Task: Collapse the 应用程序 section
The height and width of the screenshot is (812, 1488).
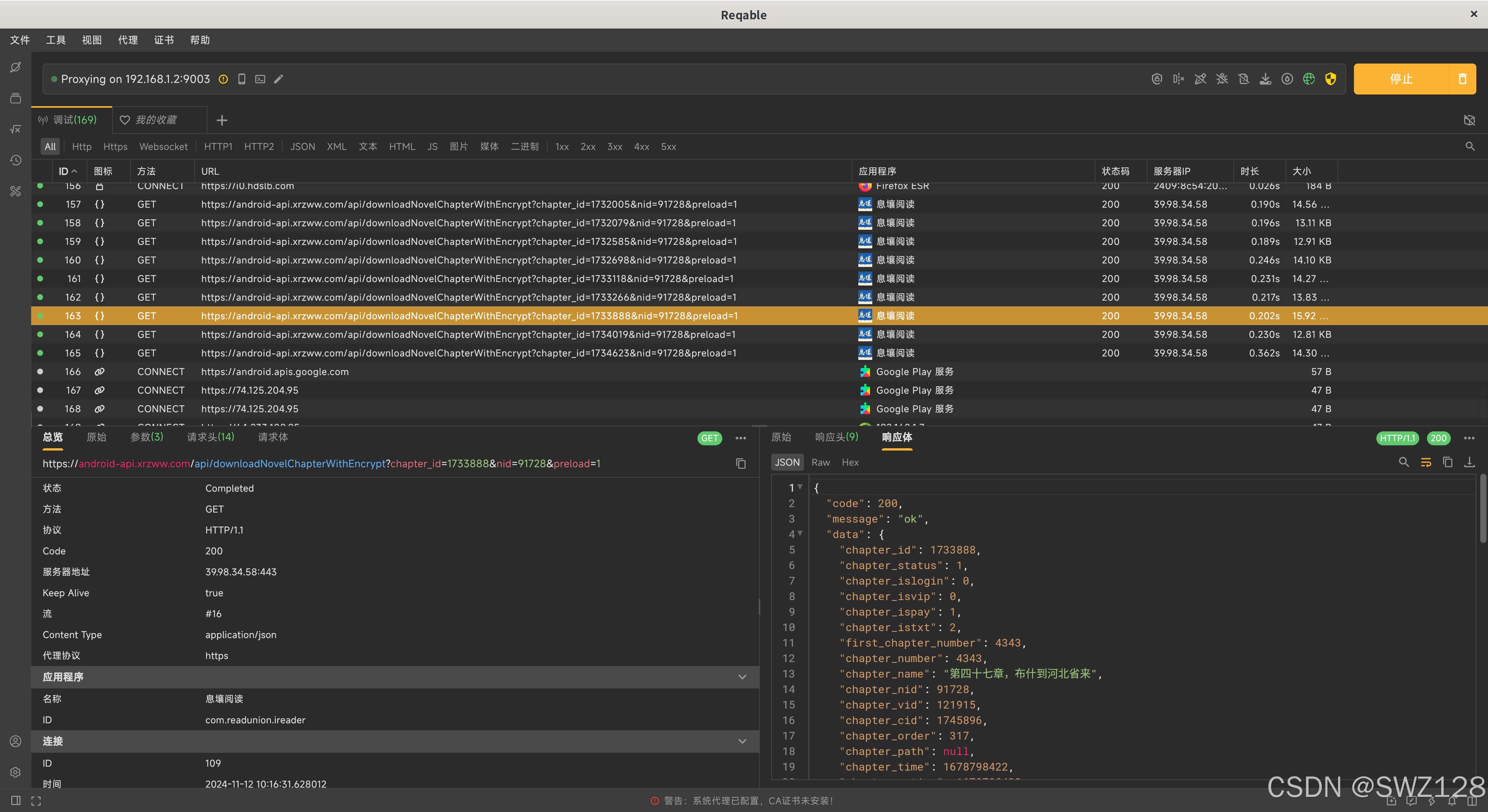Action: 742,677
